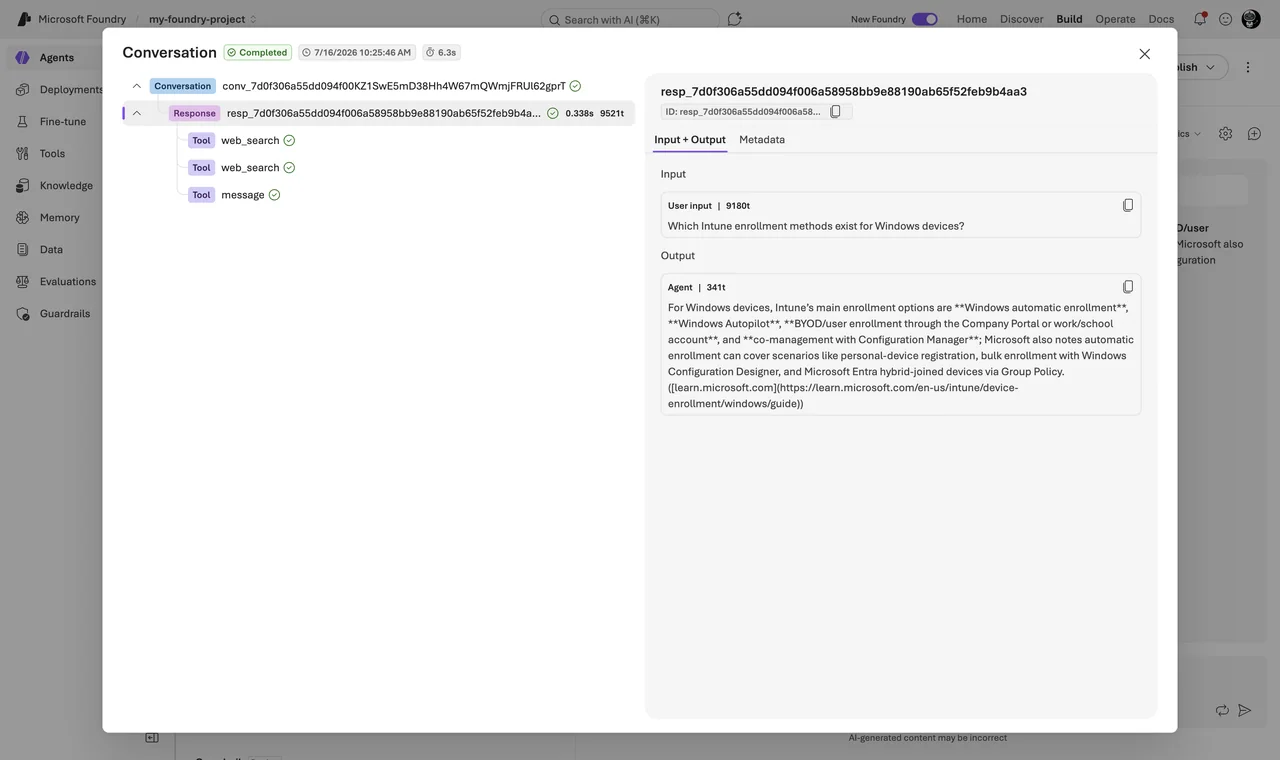Collapse the Conversation tree node
This screenshot has width=1280, height=760.
[x=137, y=86]
